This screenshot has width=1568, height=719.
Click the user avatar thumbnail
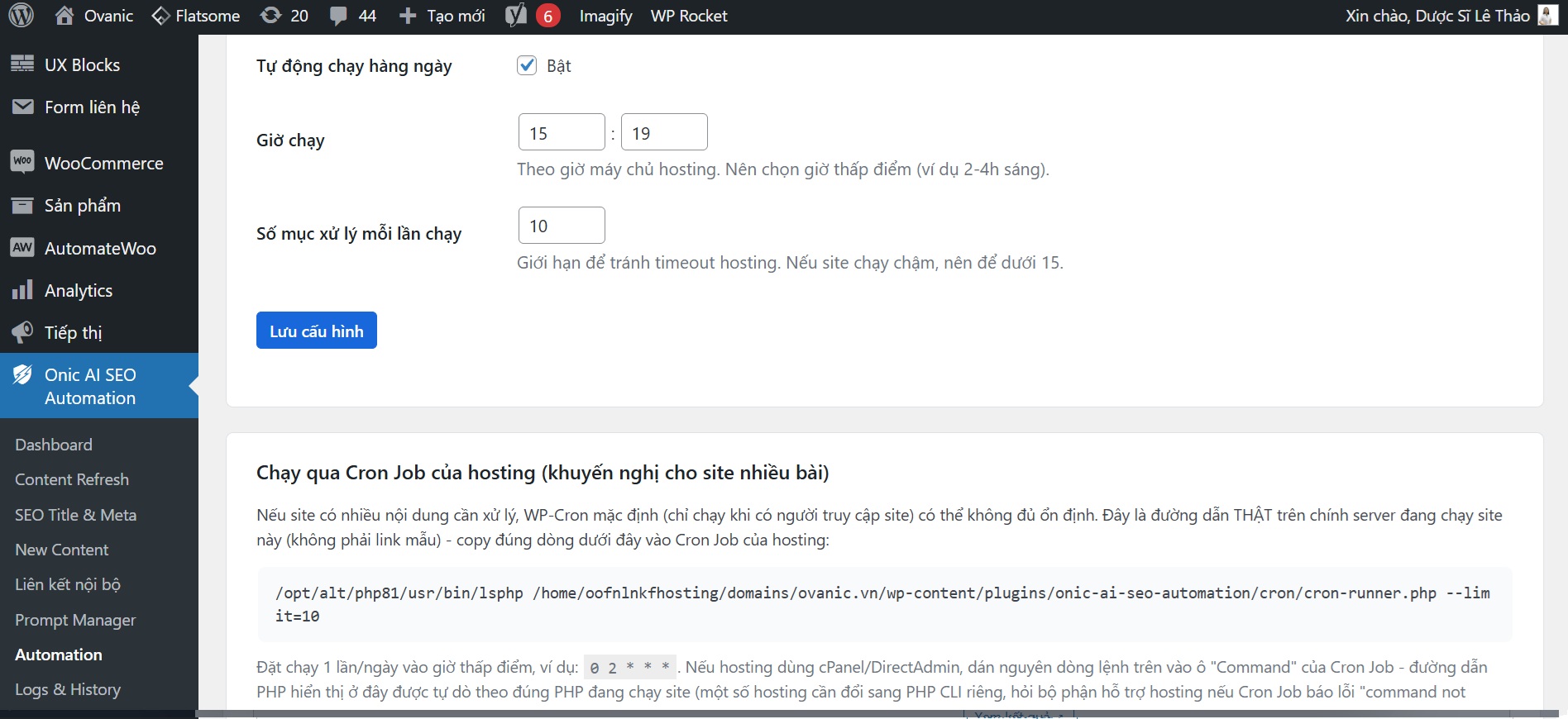point(1547,15)
